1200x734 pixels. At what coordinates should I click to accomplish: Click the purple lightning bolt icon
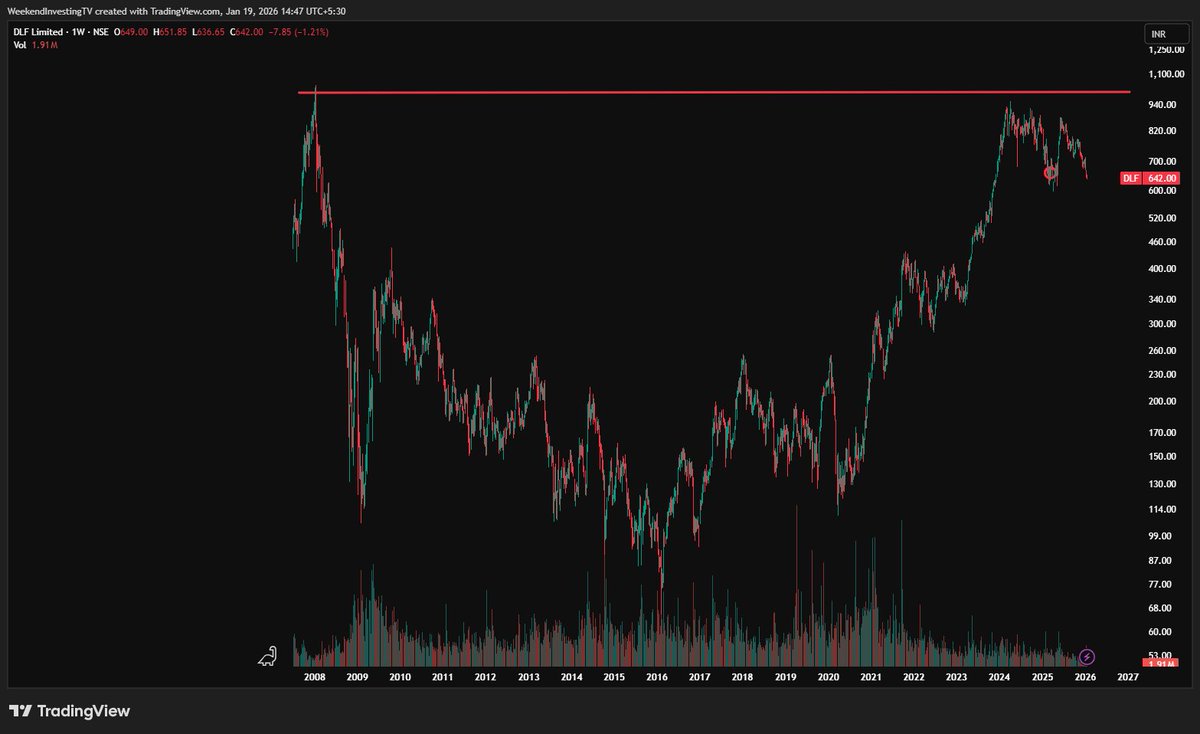pos(1088,657)
